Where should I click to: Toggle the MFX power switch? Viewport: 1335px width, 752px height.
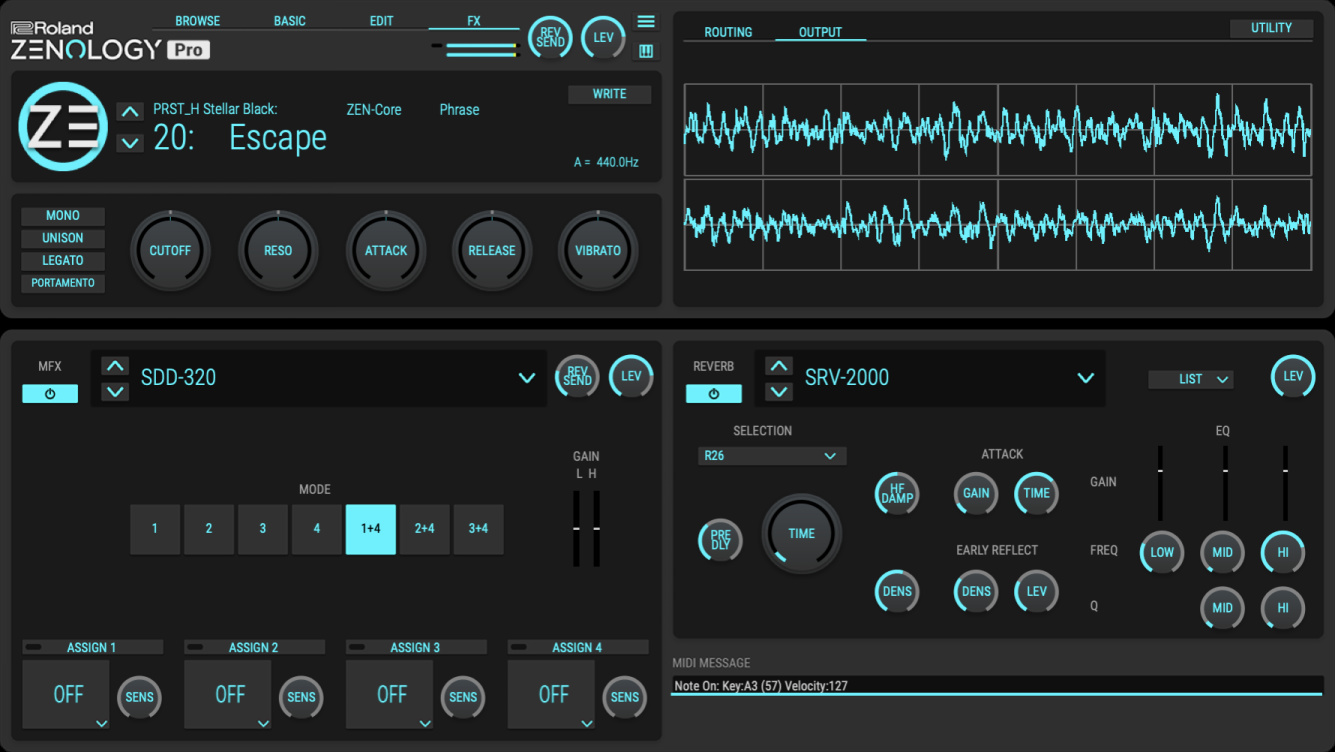(x=50, y=394)
